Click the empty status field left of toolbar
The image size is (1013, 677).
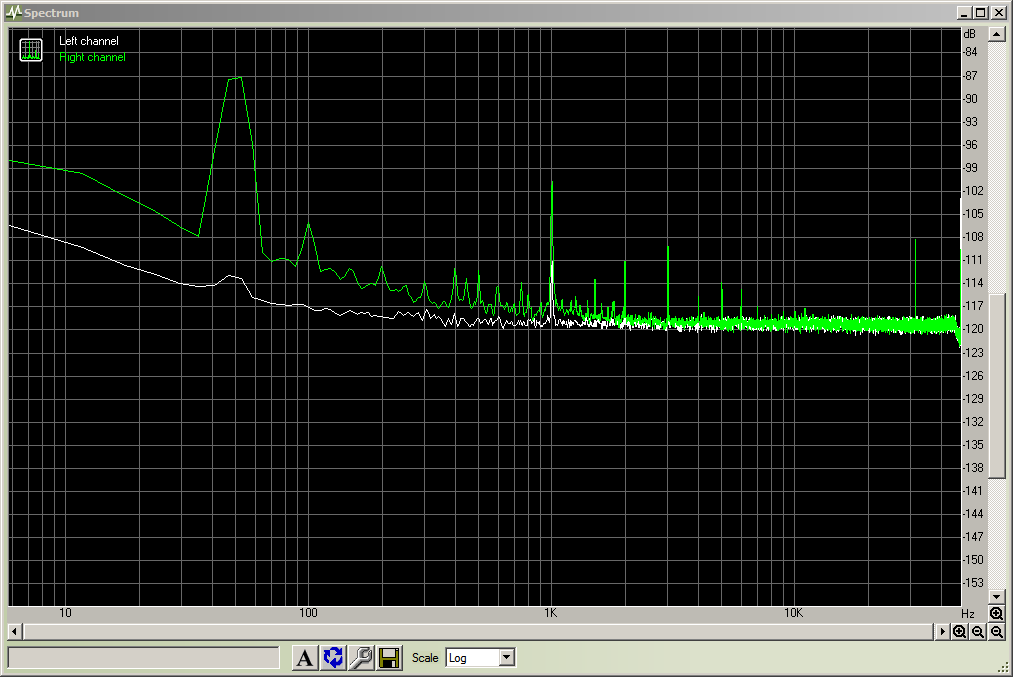(143, 658)
